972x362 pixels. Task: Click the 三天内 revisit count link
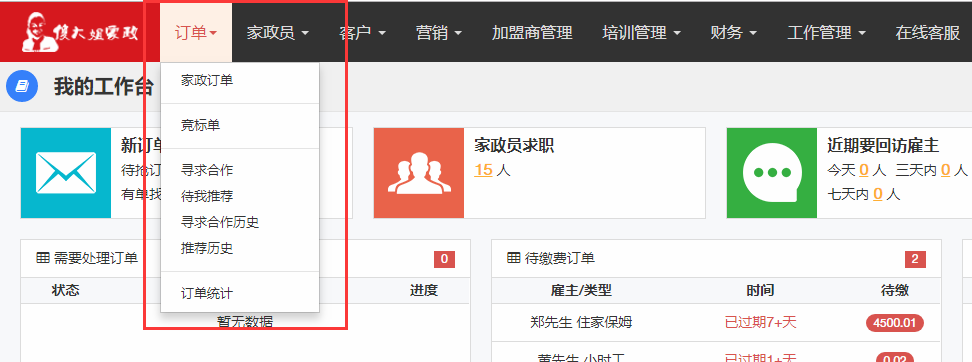point(945,170)
